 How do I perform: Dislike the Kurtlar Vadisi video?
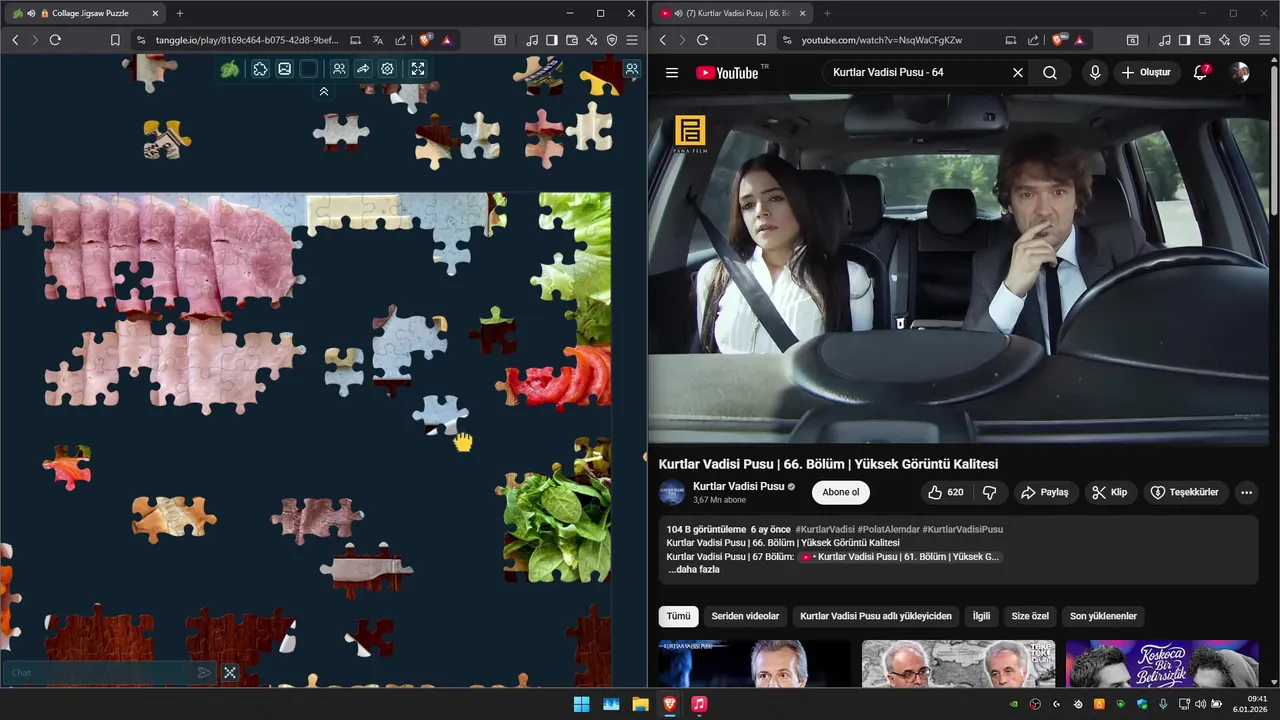pos(990,492)
